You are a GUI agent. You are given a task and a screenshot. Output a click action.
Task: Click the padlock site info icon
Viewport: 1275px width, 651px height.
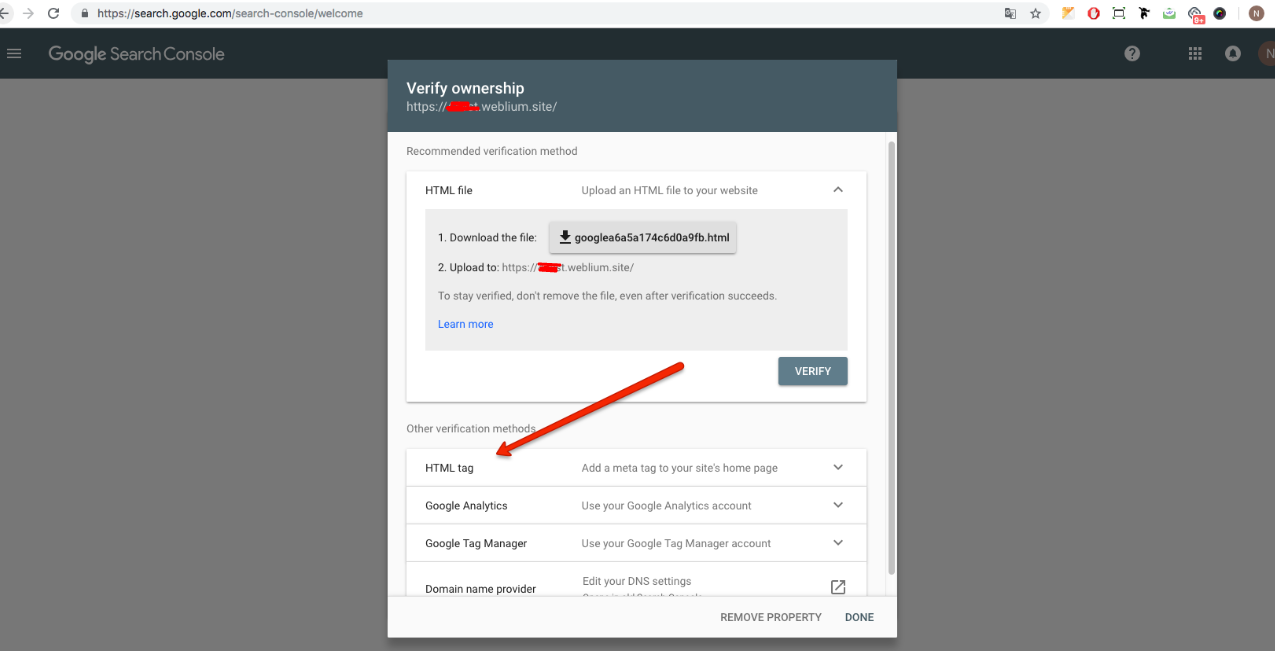pyautogui.click(x=85, y=14)
